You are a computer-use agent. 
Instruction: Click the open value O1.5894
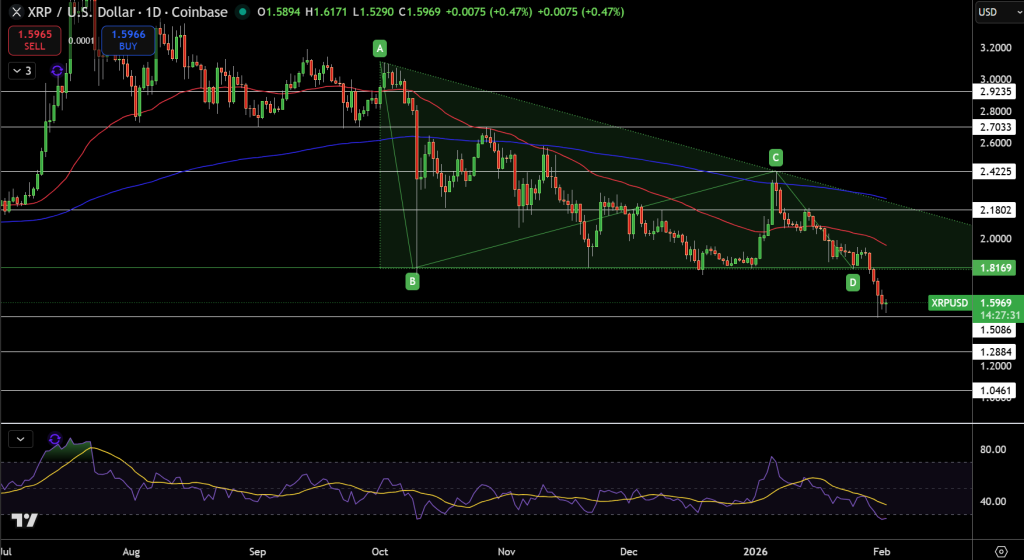click(281, 12)
